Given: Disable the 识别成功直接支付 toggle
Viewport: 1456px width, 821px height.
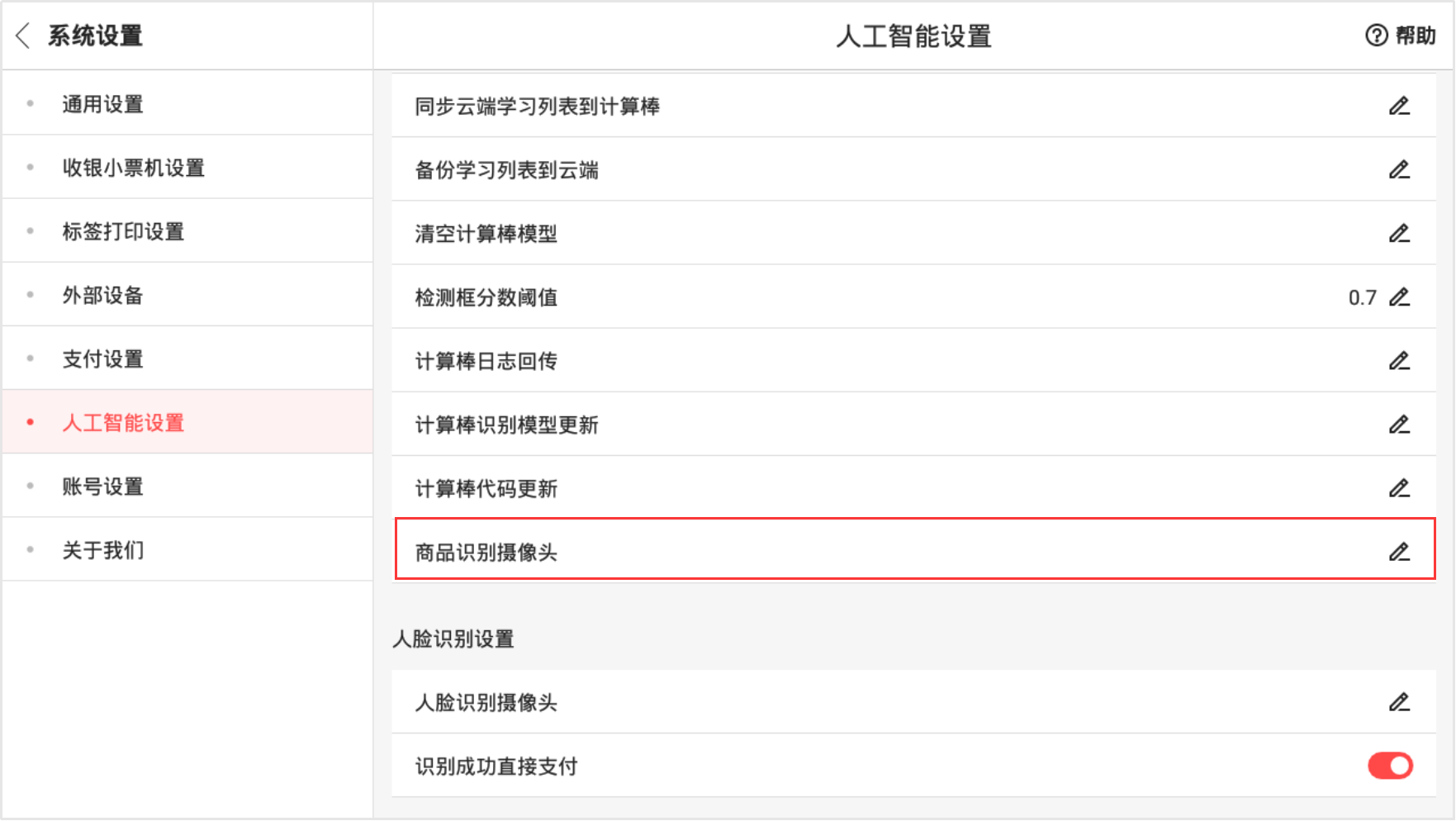Looking at the screenshot, I should pos(1390,766).
